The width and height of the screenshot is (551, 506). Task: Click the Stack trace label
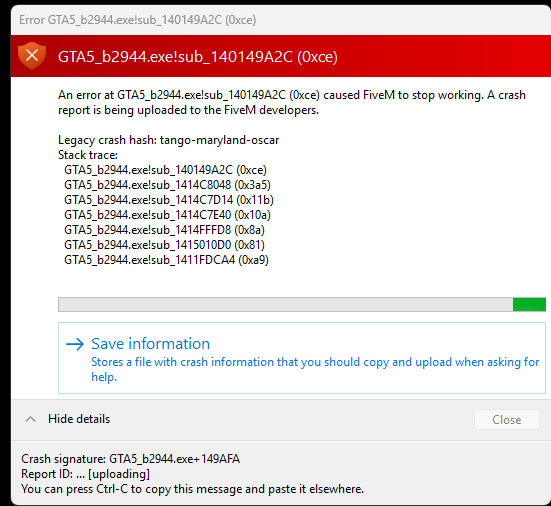[x=88, y=155]
